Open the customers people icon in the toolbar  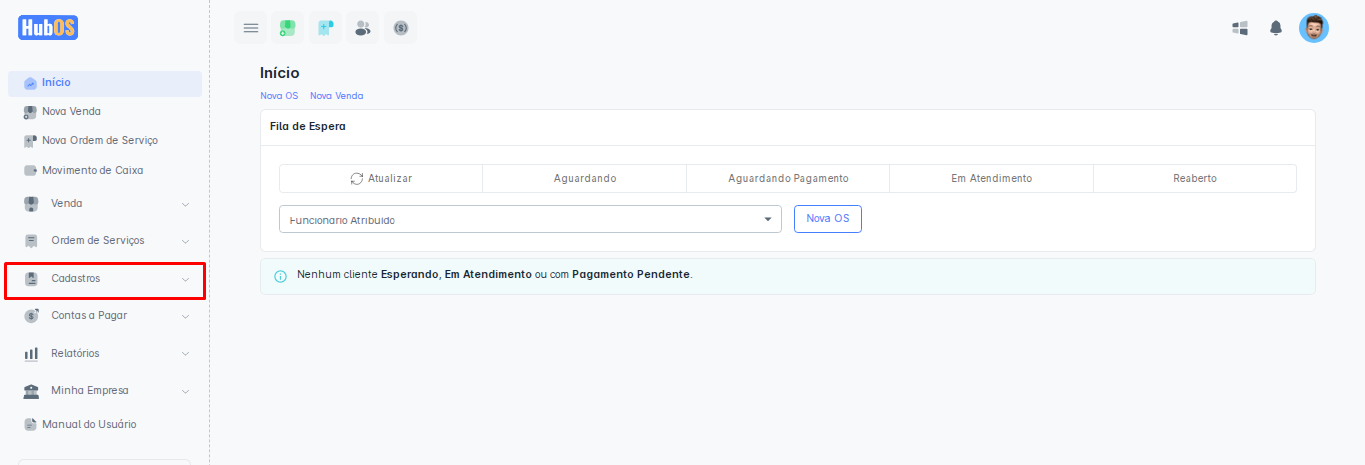coord(363,28)
